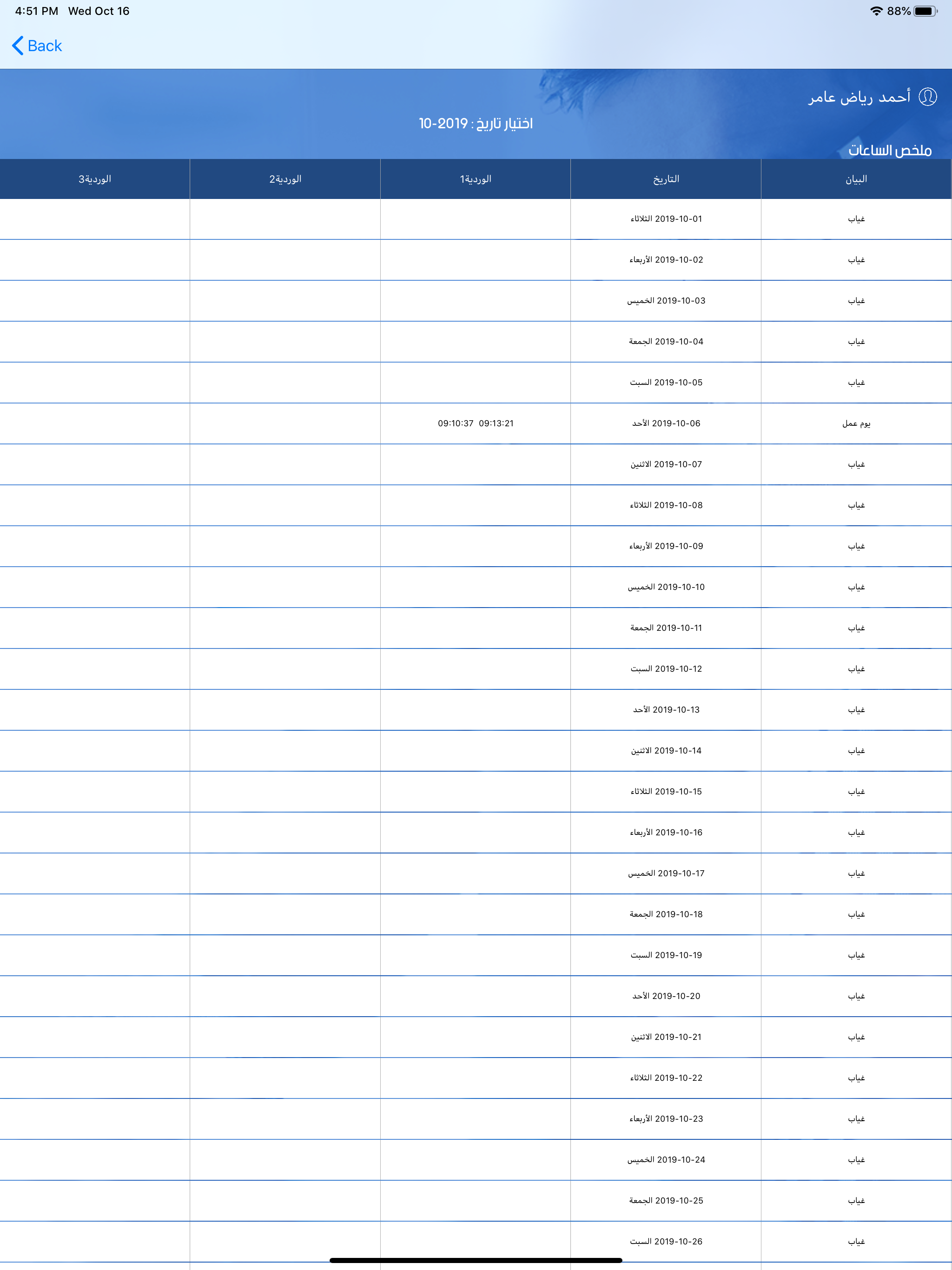The height and width of the screenshot is (1270, 952).
Task: Tap the date cell 2019-10-25
Action: click(666, 1201)
